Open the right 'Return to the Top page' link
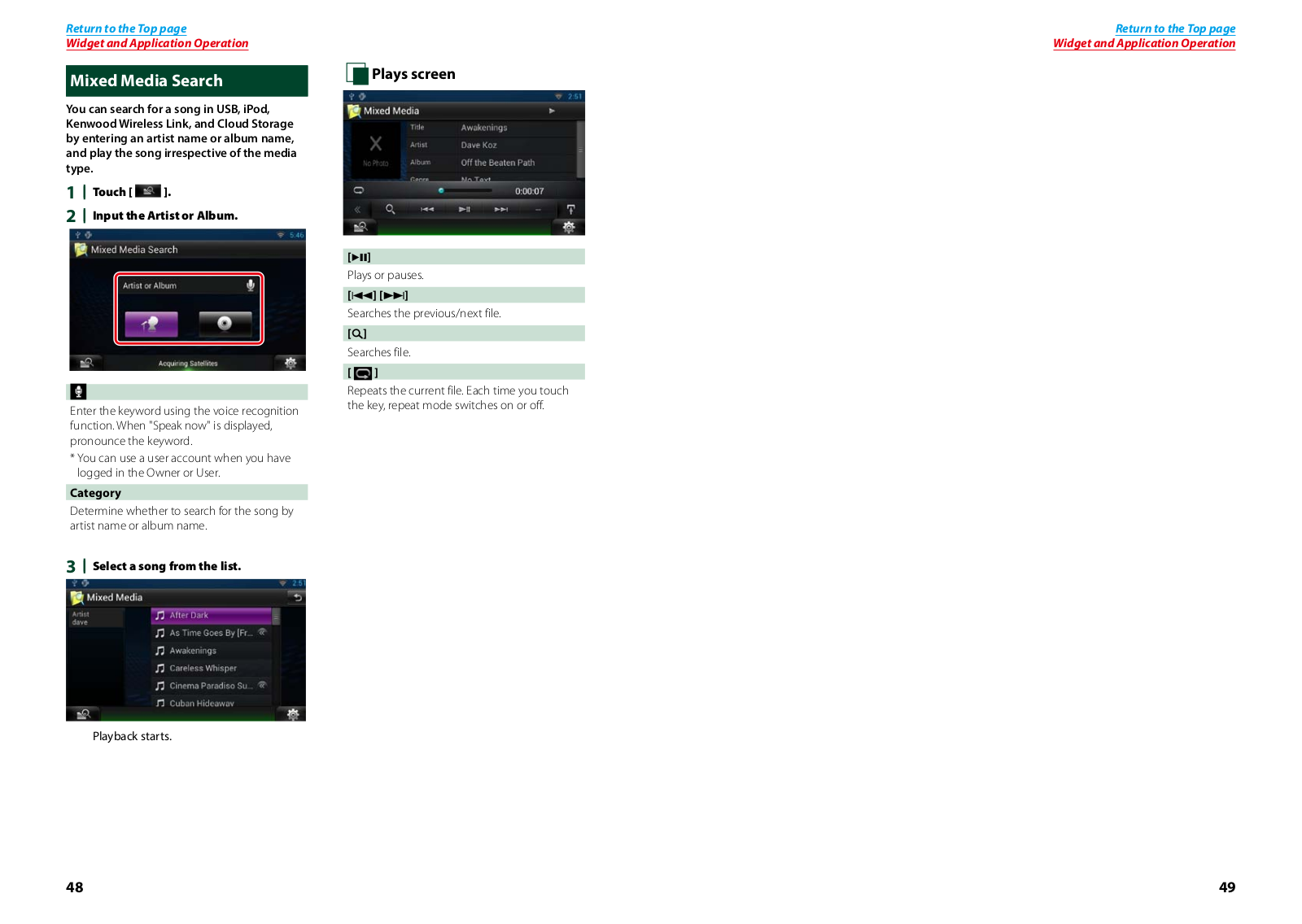The width and height of the screenshot is (1302, 924). click(x=1175, y=28)
